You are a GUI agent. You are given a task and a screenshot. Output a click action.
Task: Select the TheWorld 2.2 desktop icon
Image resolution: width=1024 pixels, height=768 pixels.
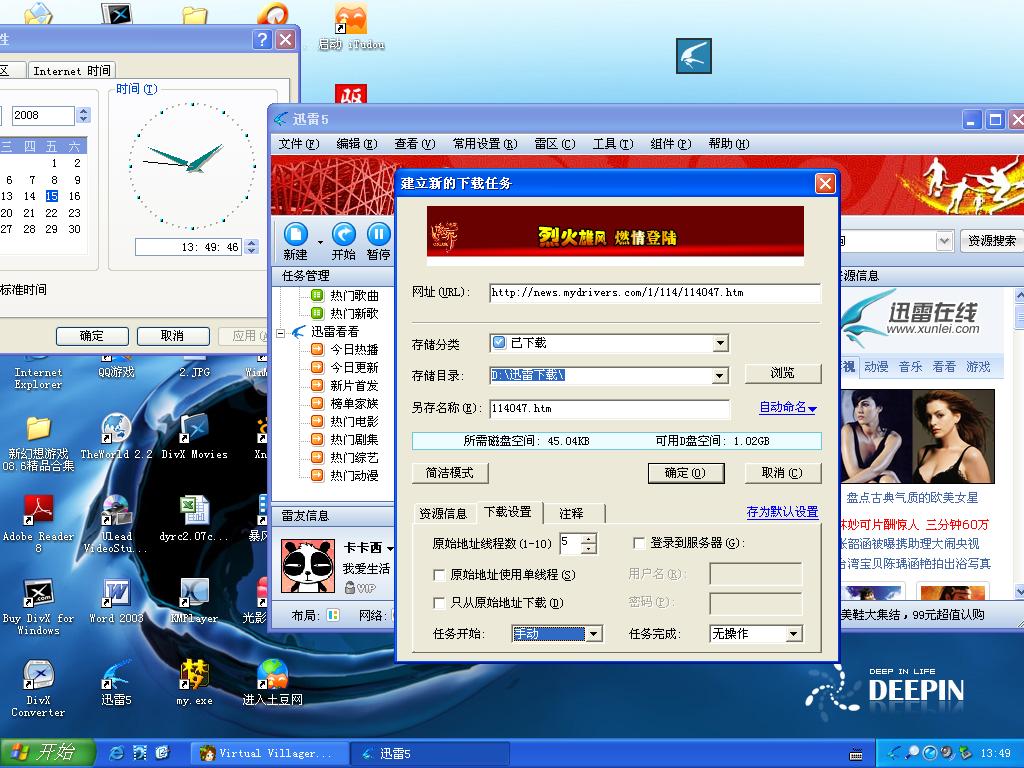(x=116, y=428)
